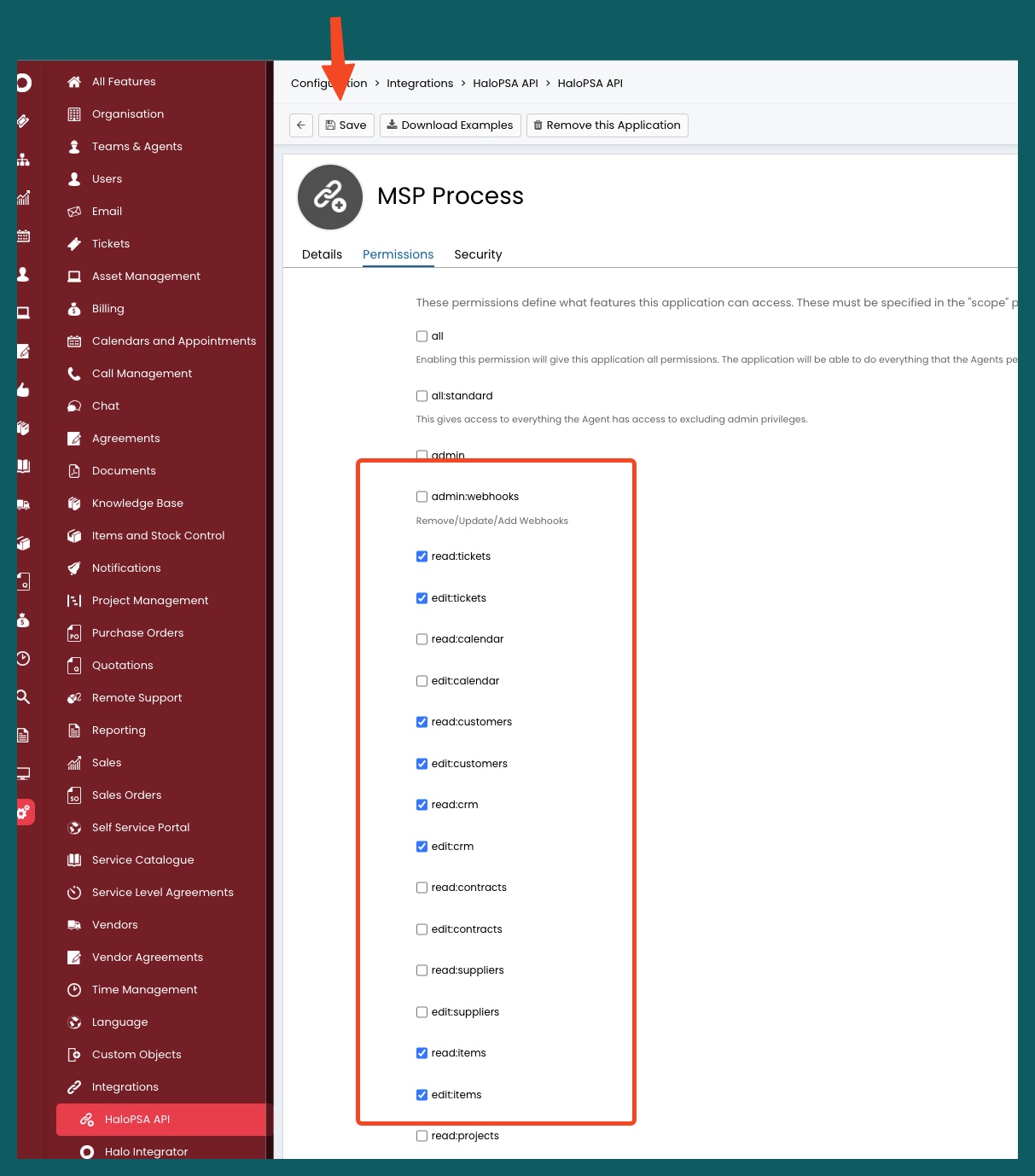
Task: Uncheck the edit:tickets permission
Action: point(422,598)
